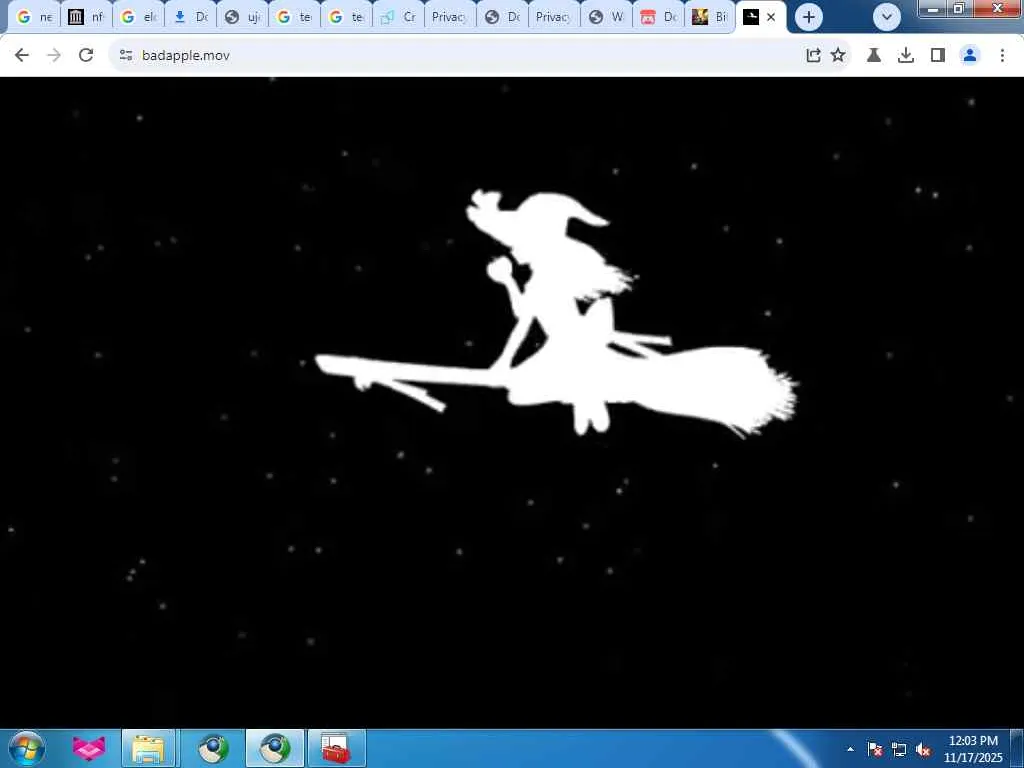This screenshot has width=1024, height=768.
Task: Open File Explorer from the taskbar
Action: (148, 748)
